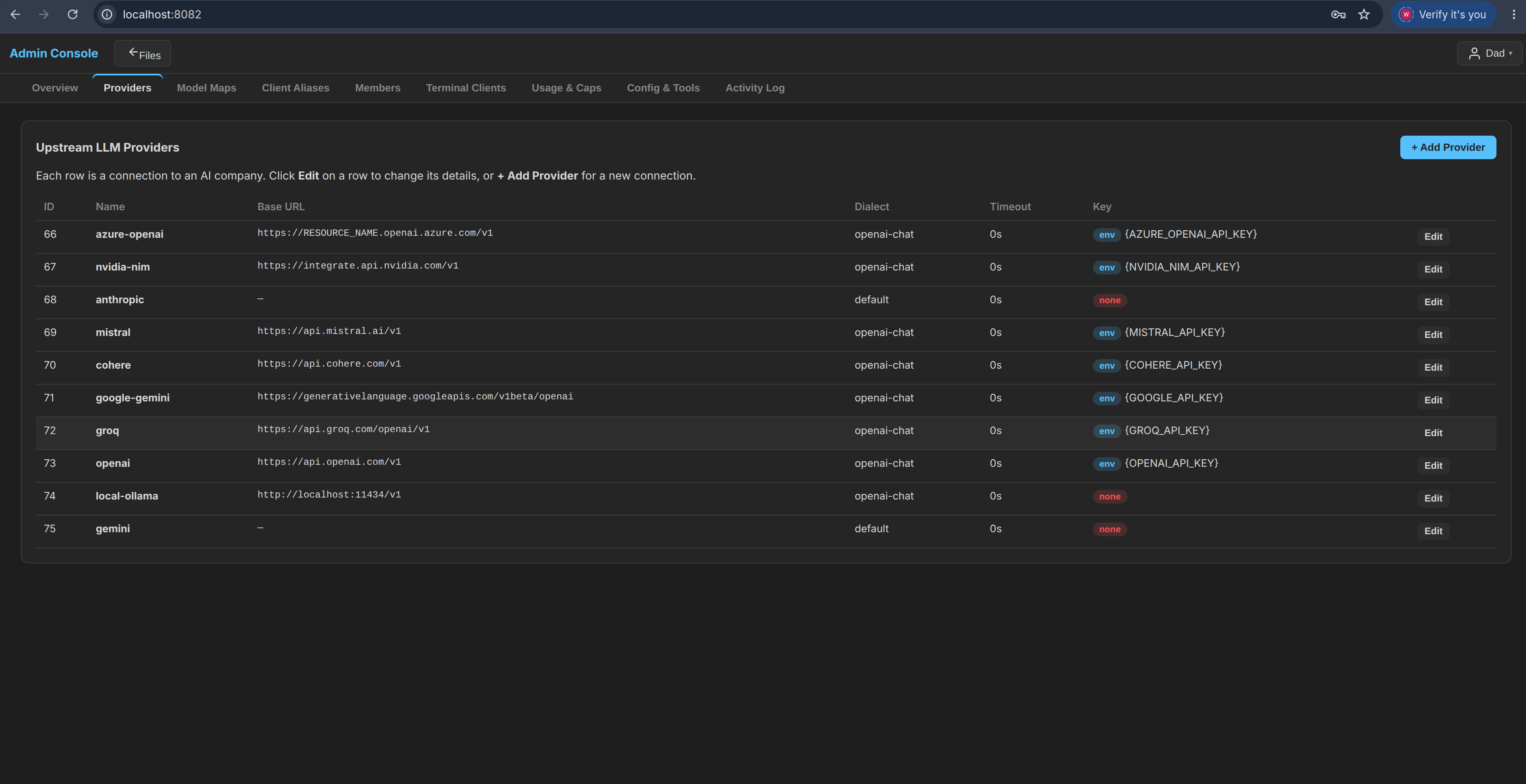Click the http://localhost:11434/v1 base URL
This screenshot has width=1526, height=784.
coord(329,494)
